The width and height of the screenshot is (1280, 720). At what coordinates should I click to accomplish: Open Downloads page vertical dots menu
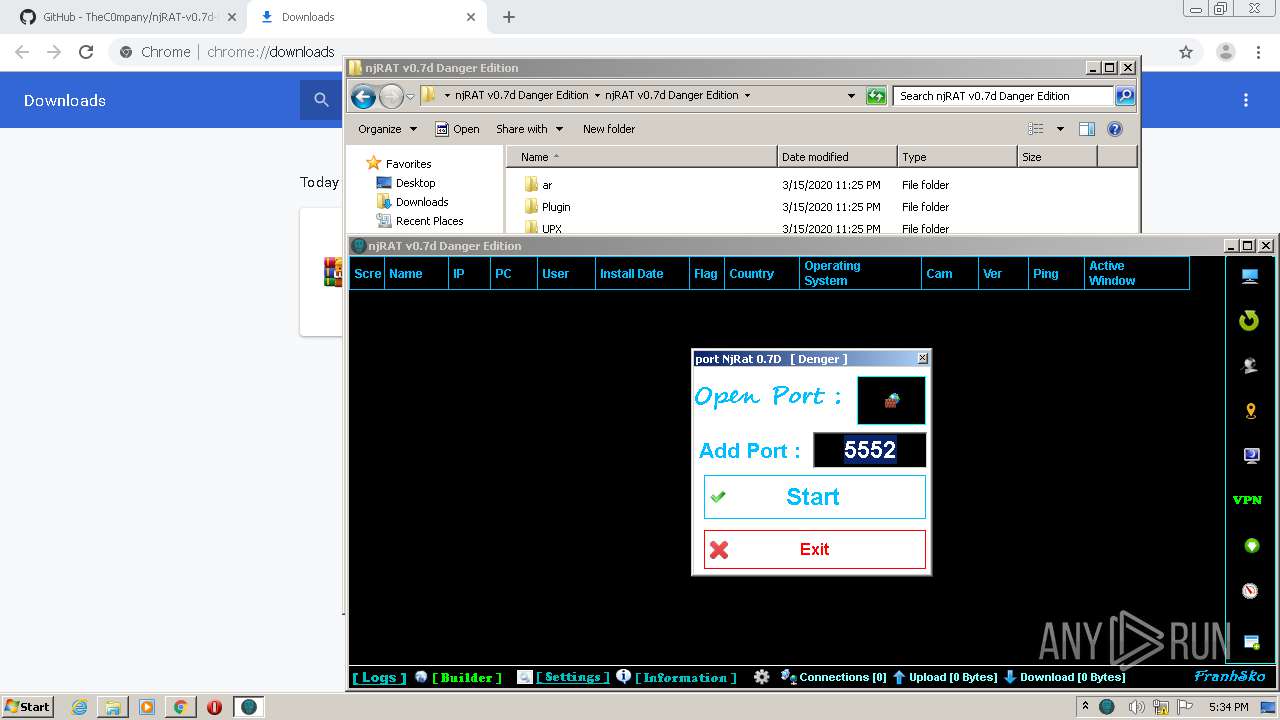tap(1246, 100)
